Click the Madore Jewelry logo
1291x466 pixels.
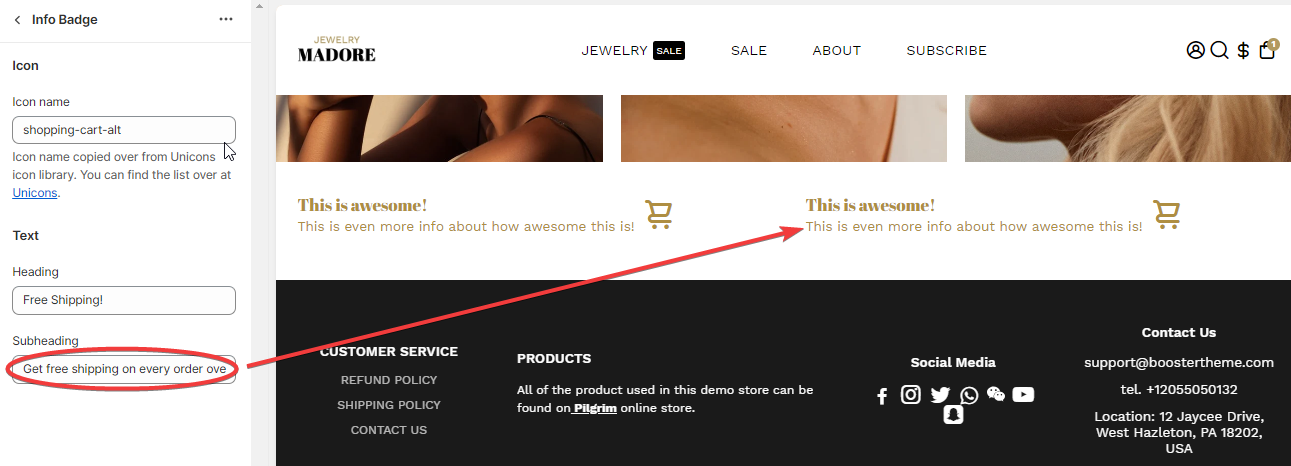337,49
